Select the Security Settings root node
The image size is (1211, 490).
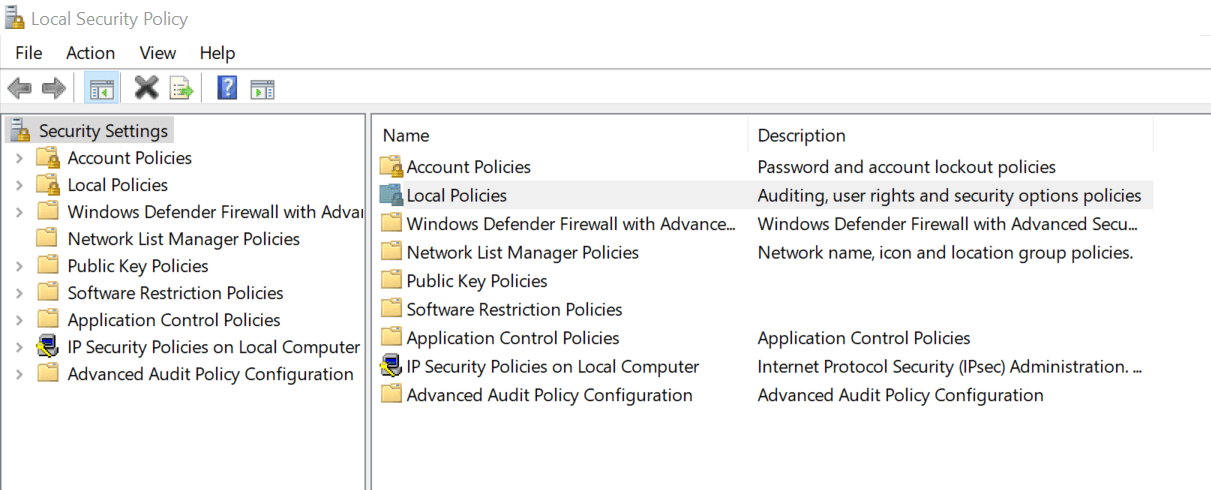103,131
